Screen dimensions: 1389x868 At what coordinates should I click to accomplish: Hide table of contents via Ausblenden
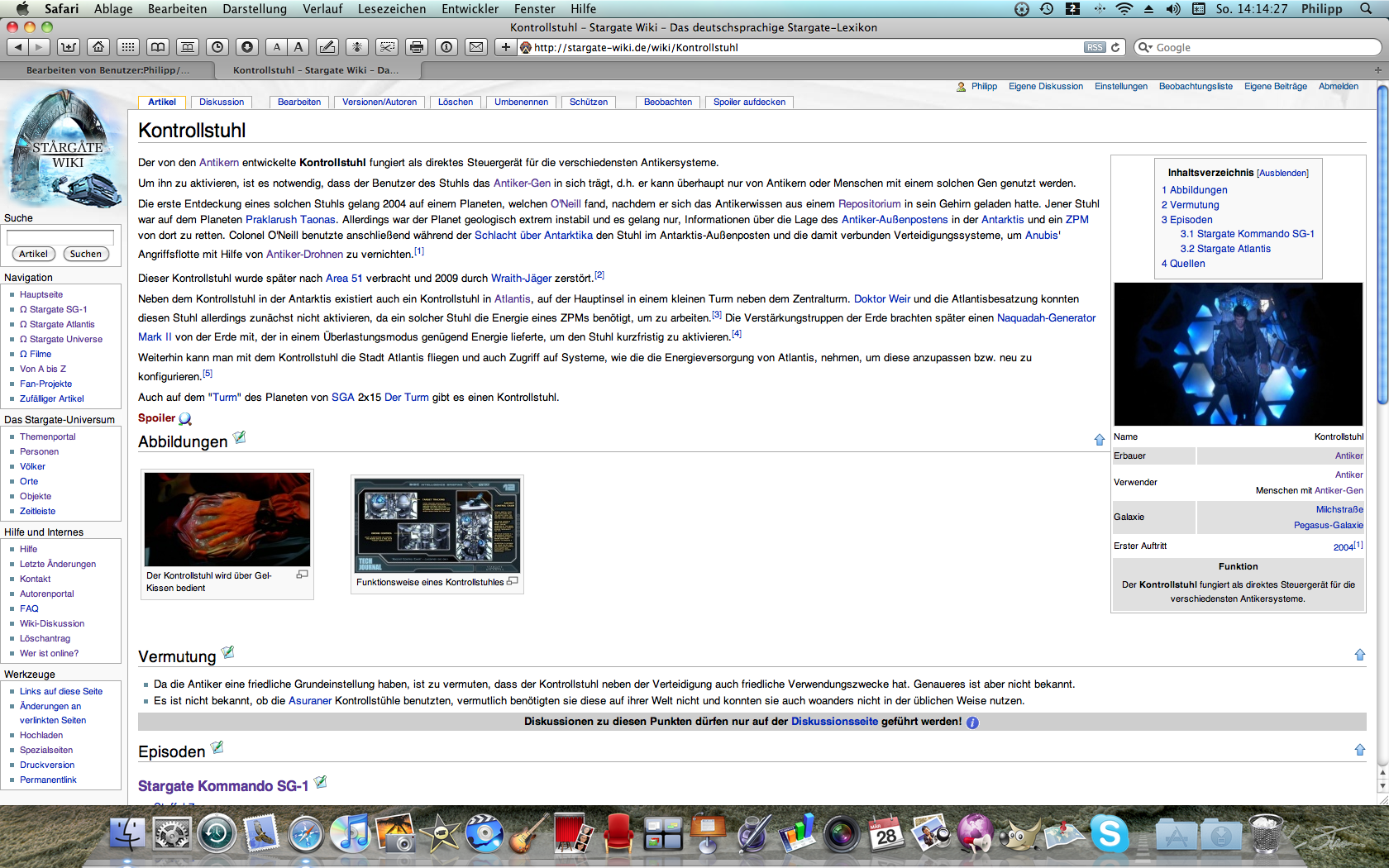1282,174
